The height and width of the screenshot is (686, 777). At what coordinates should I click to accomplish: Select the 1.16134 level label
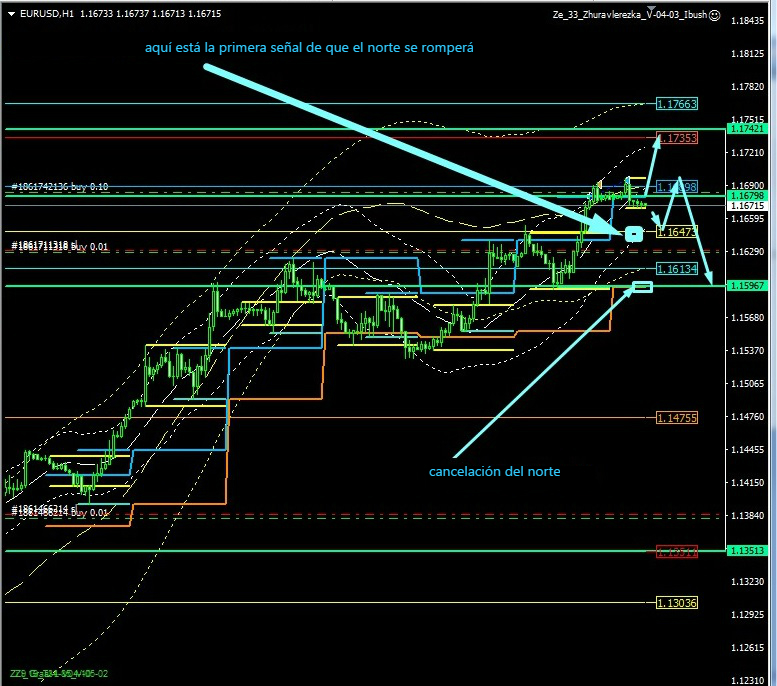point(676,269)
